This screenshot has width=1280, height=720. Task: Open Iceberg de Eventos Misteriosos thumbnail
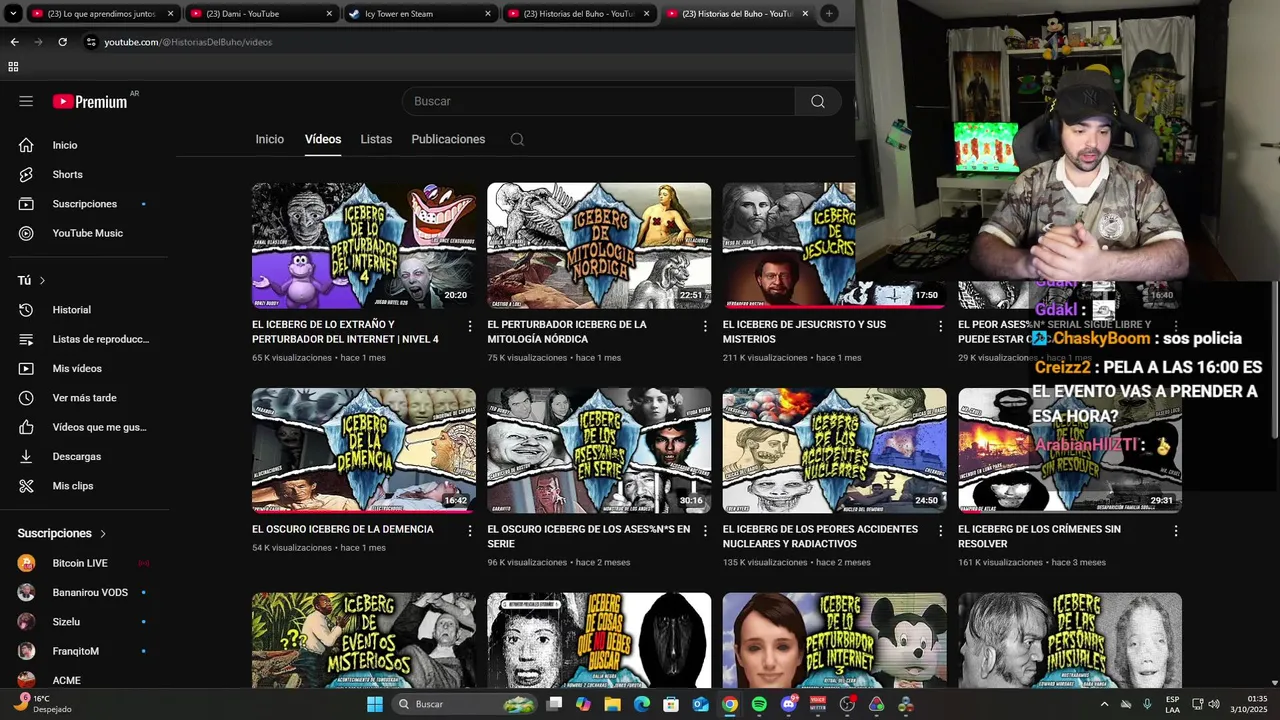(x=364, y=640)
